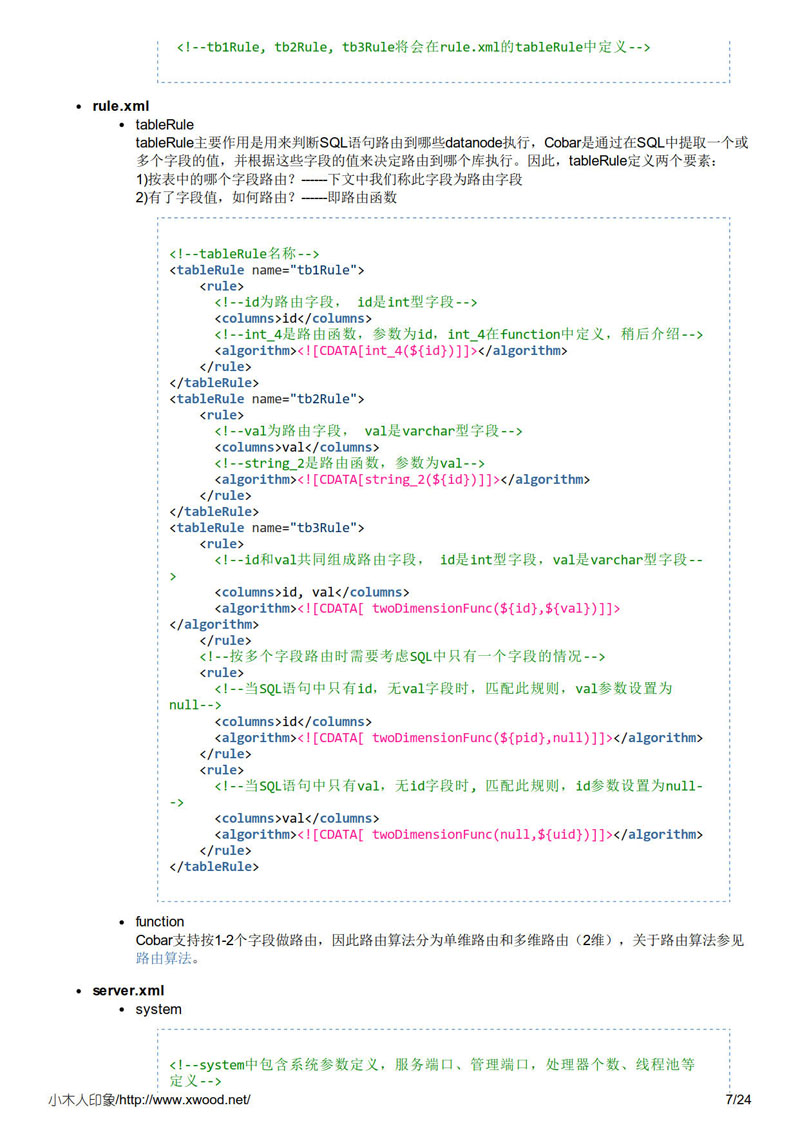Click the string_2 algorithm CDATA line
This screenshot has width=800, height=1130.
click(x=400, y=479)
